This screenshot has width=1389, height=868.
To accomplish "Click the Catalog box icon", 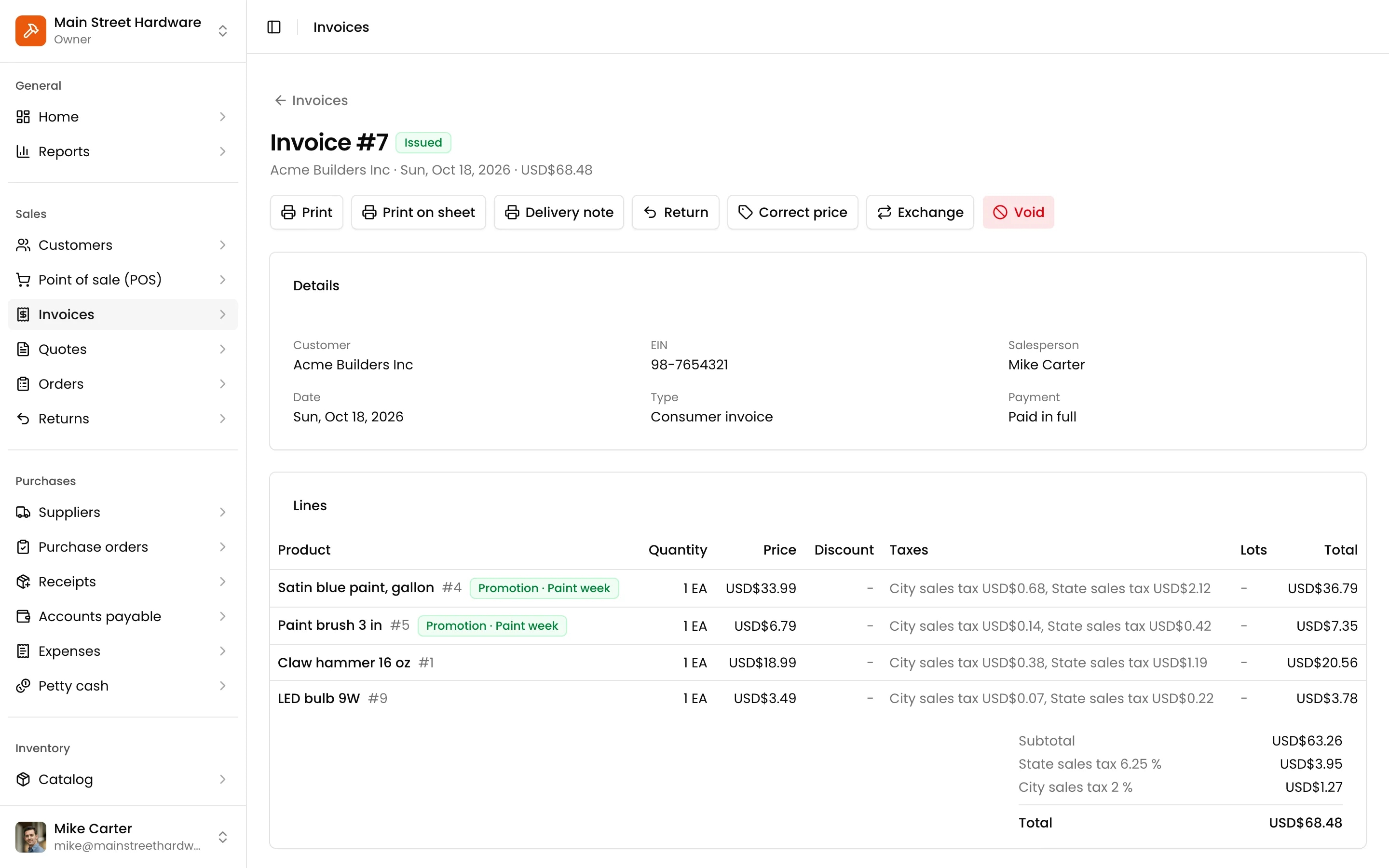I will [x=23, y=779].
